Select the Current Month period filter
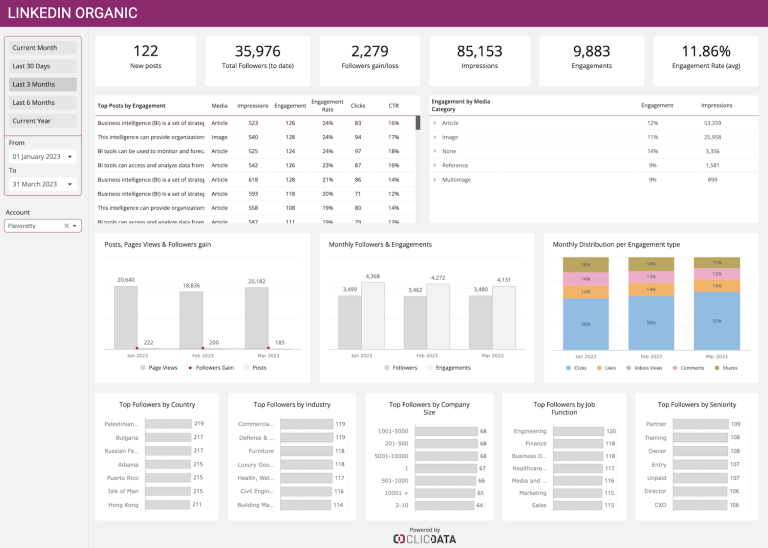 point(42,48)
